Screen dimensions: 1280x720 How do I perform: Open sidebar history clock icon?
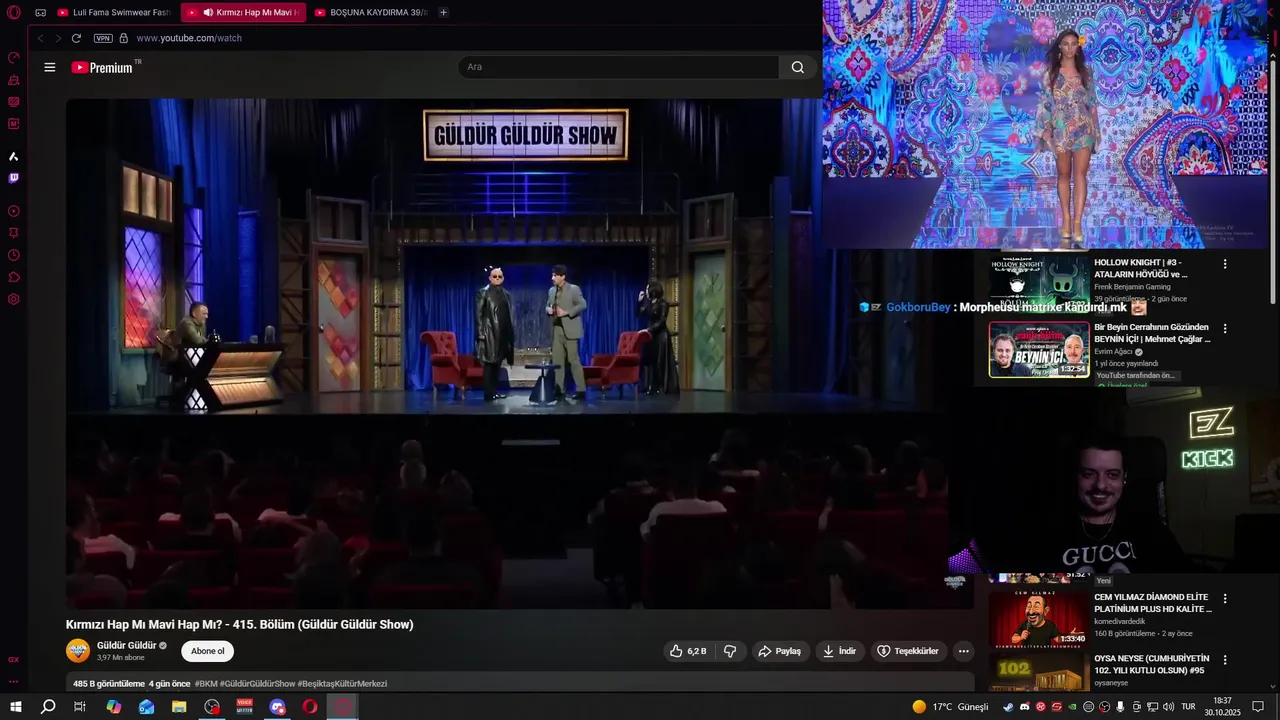(x=14, y=255)
